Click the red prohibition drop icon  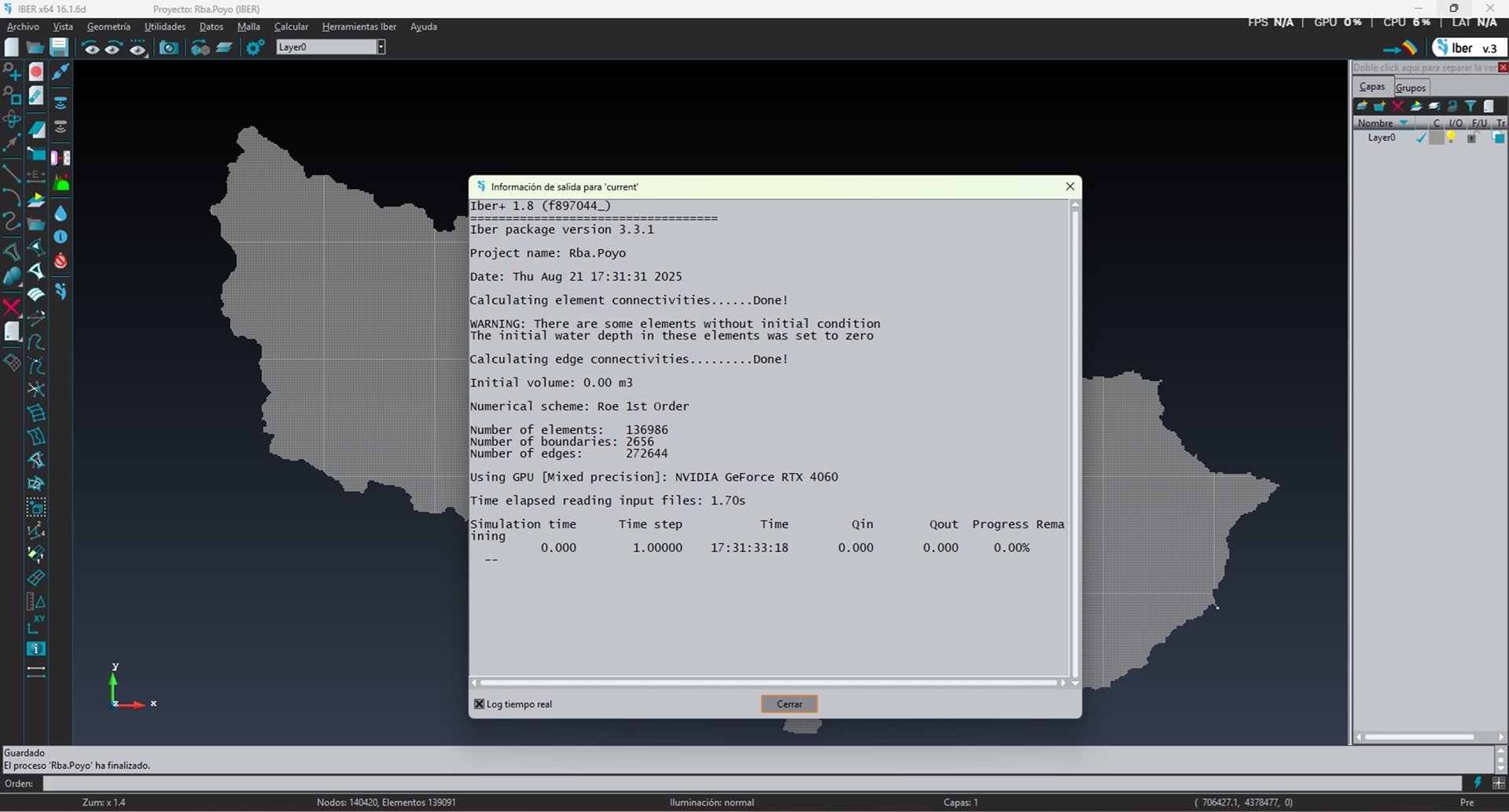61,261
